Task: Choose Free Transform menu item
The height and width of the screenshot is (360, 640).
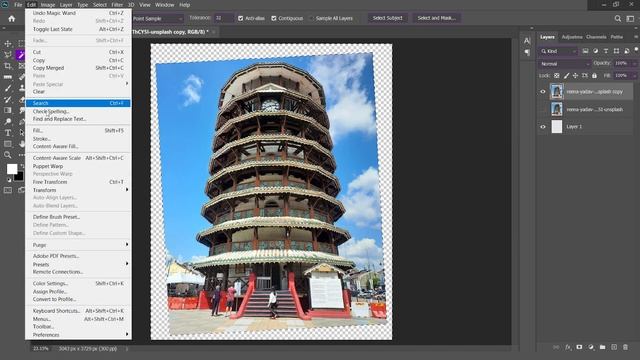Action: click(x=78, y=182)
